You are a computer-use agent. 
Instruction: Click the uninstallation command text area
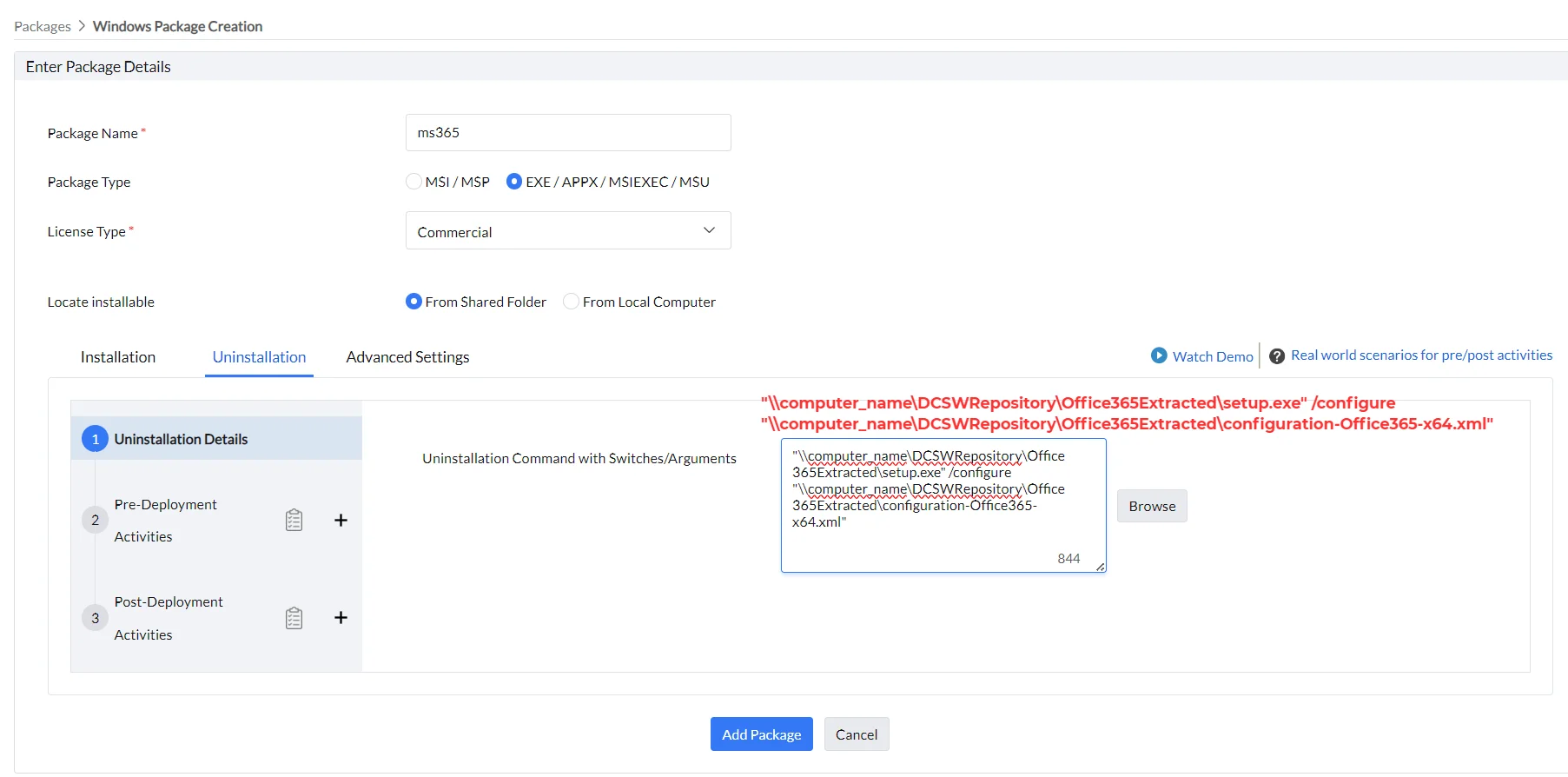(943, 505)
